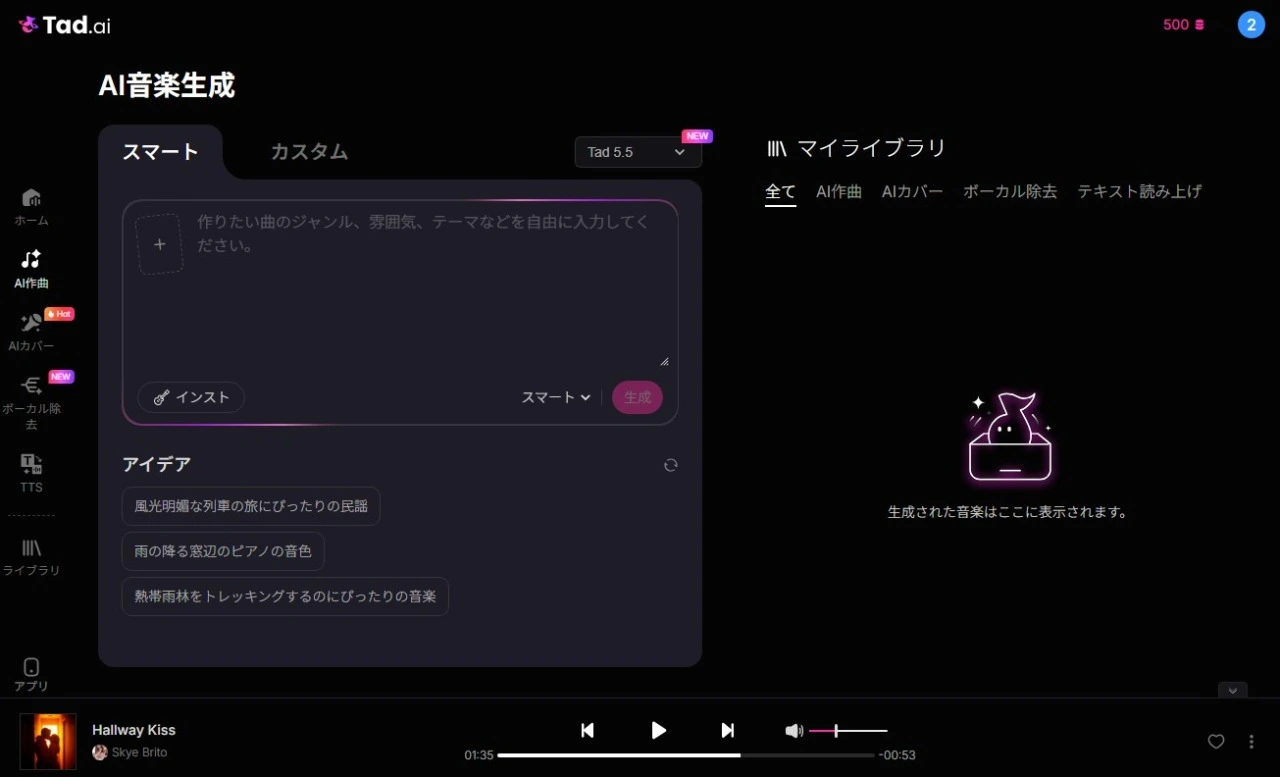Click 生成された音楽はここに表示されます message
This screenshot has height=777, width=1280.
coord(1008,512)
